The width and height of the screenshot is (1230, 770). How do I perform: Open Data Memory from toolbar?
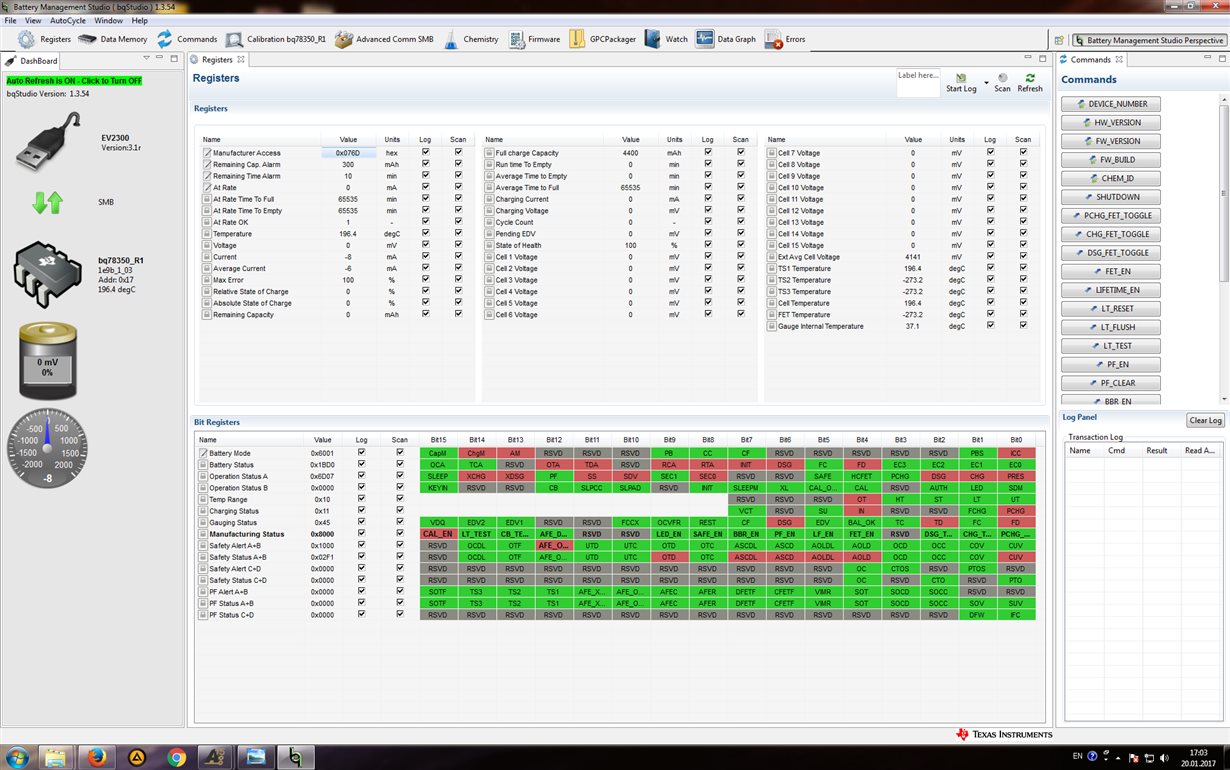[112, 39]
